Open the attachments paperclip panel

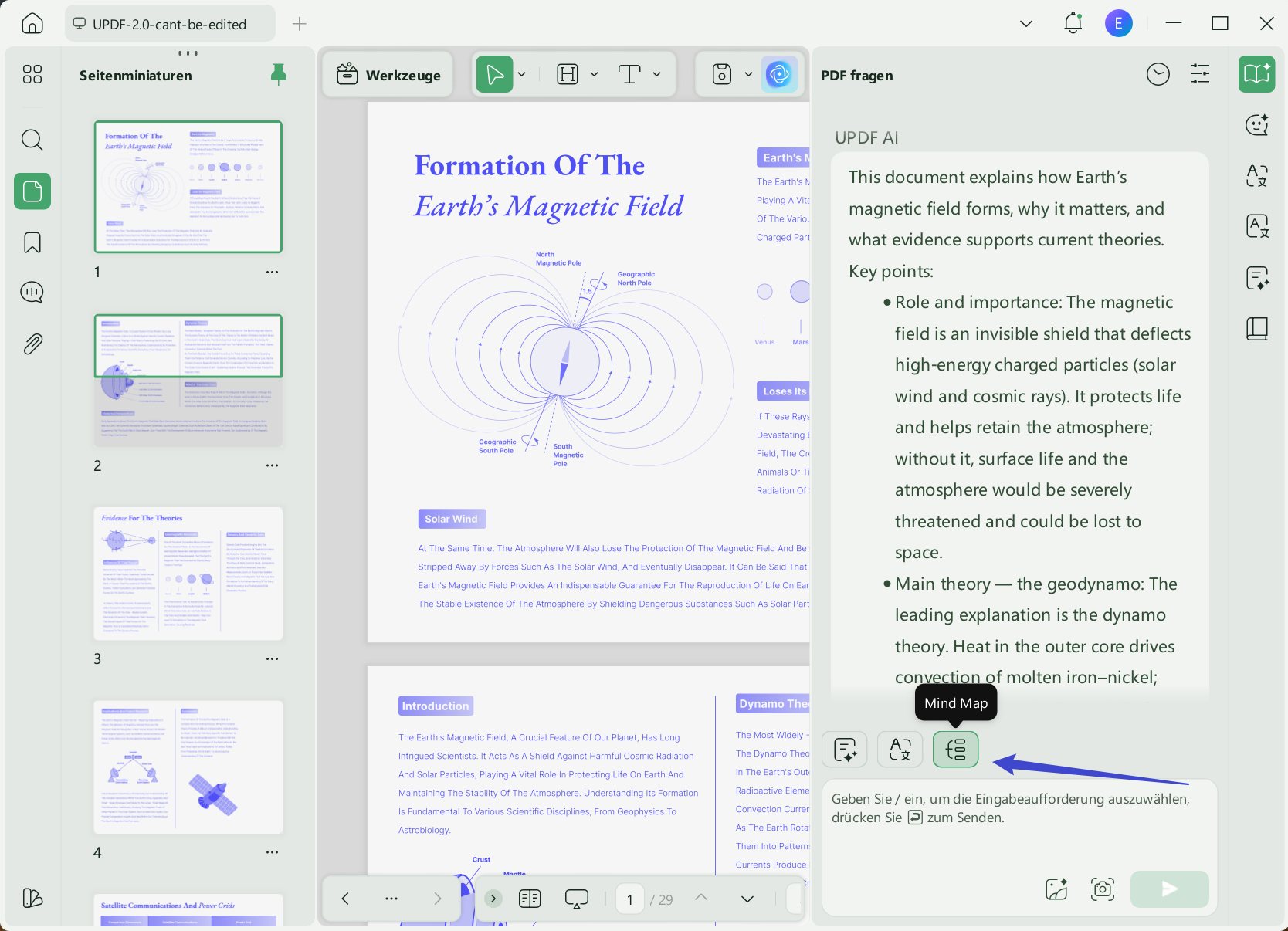(x=32, y=344)
